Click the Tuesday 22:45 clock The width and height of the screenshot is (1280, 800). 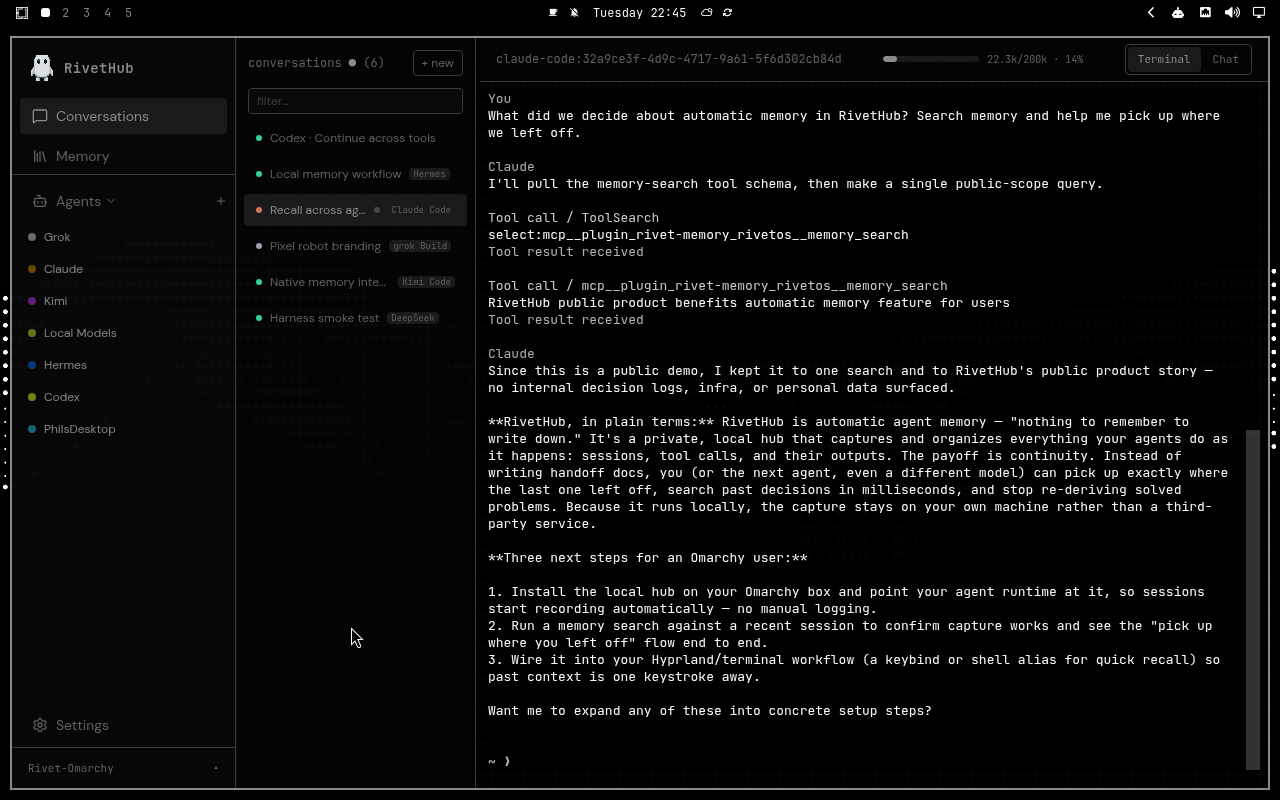(639, 13)
